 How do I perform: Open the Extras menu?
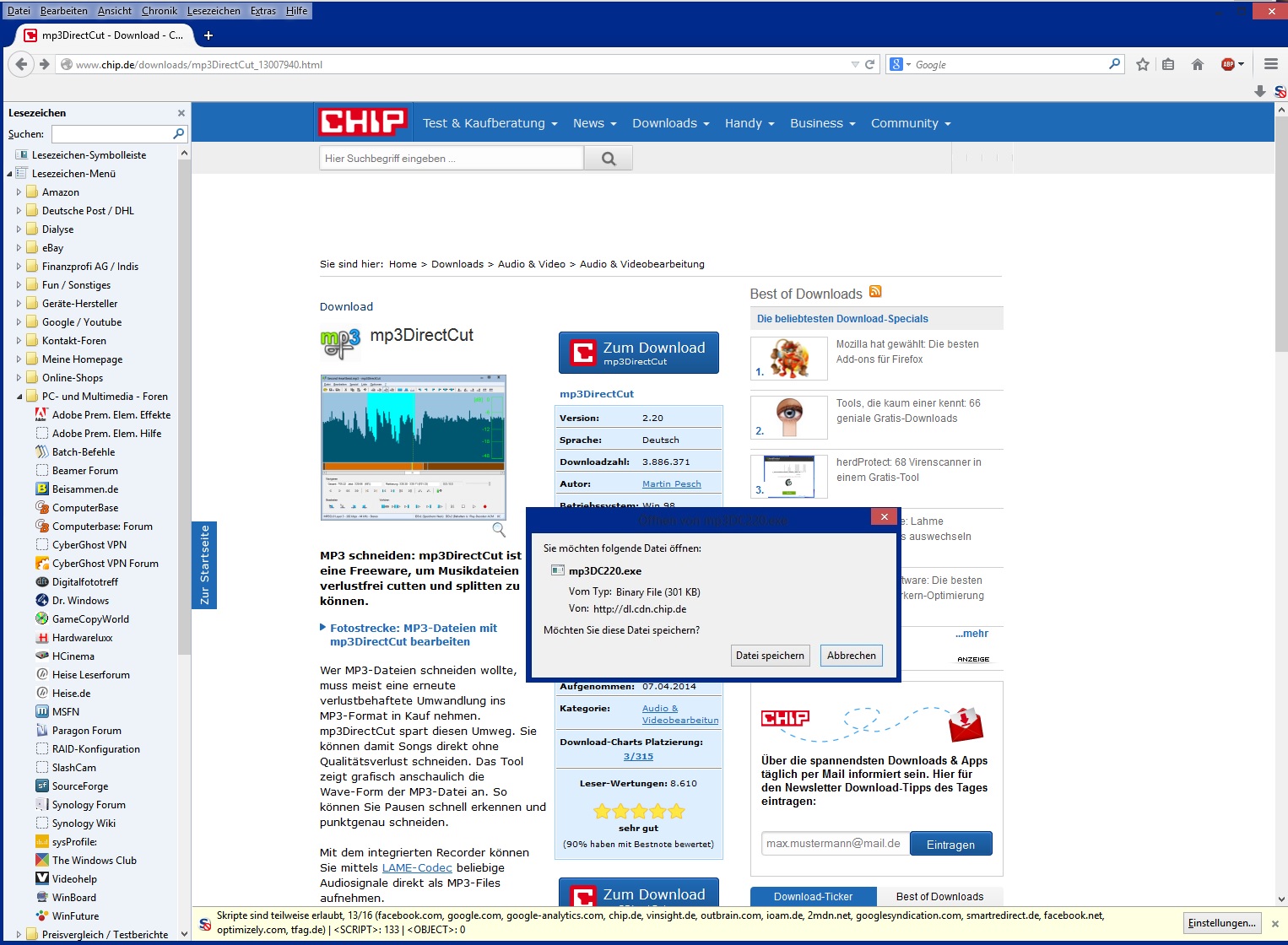[x=263, y=11]
